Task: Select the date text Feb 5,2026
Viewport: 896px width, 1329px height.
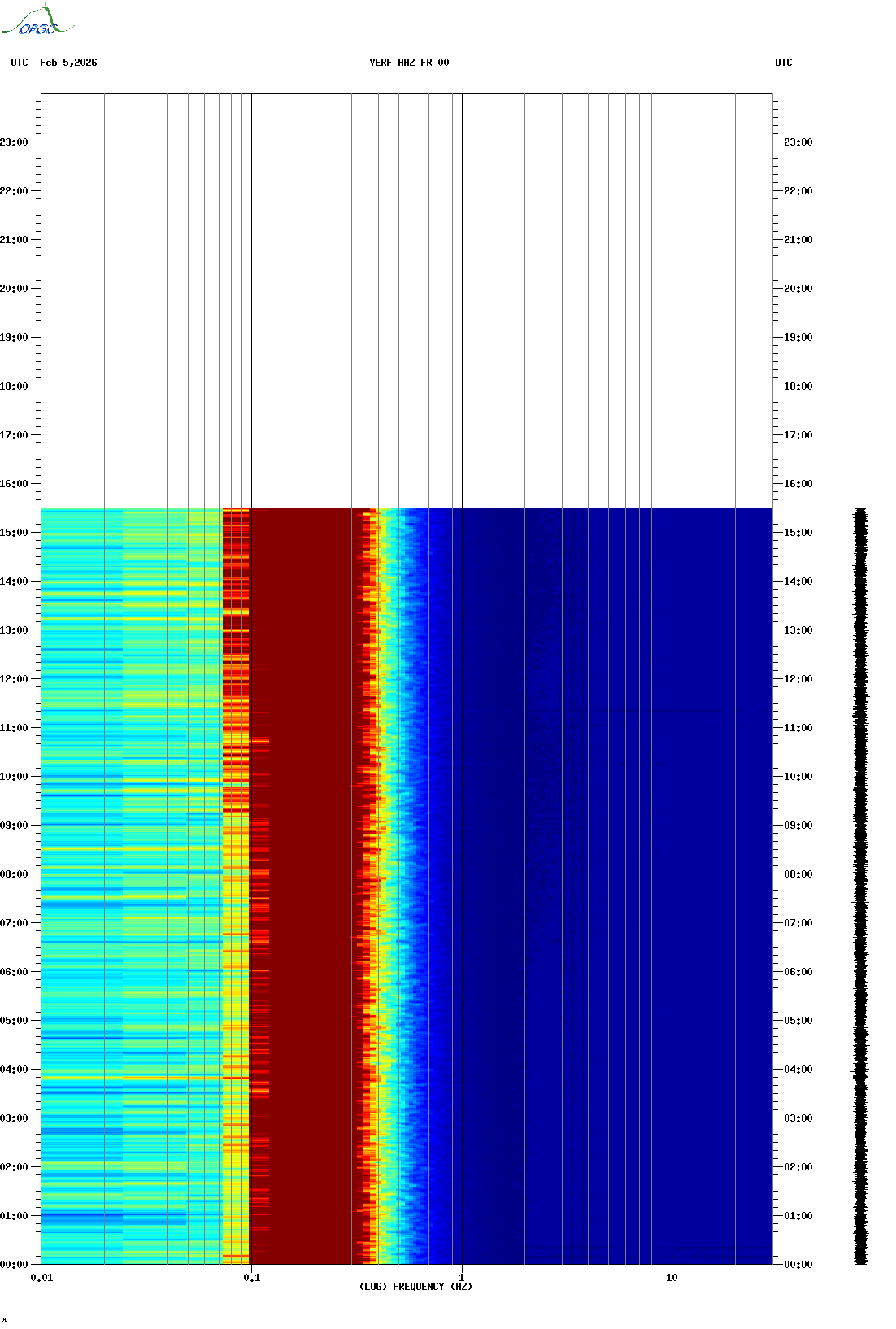Action: coord(68,63)
